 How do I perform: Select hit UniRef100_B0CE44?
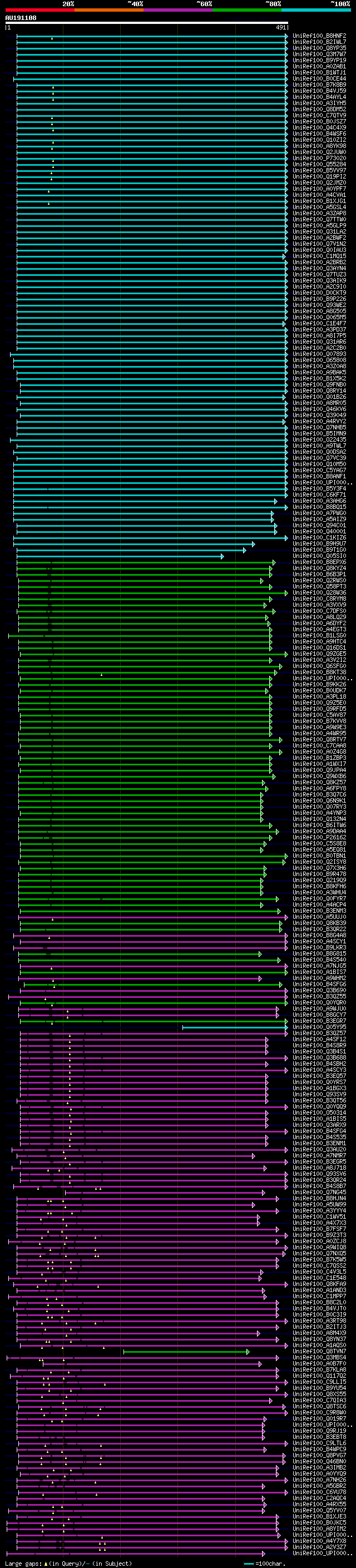(x=319, y=78)
